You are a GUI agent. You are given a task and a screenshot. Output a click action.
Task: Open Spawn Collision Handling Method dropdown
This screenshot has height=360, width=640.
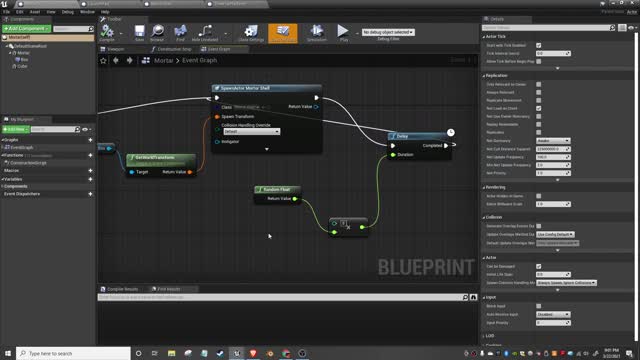point(567,283)
